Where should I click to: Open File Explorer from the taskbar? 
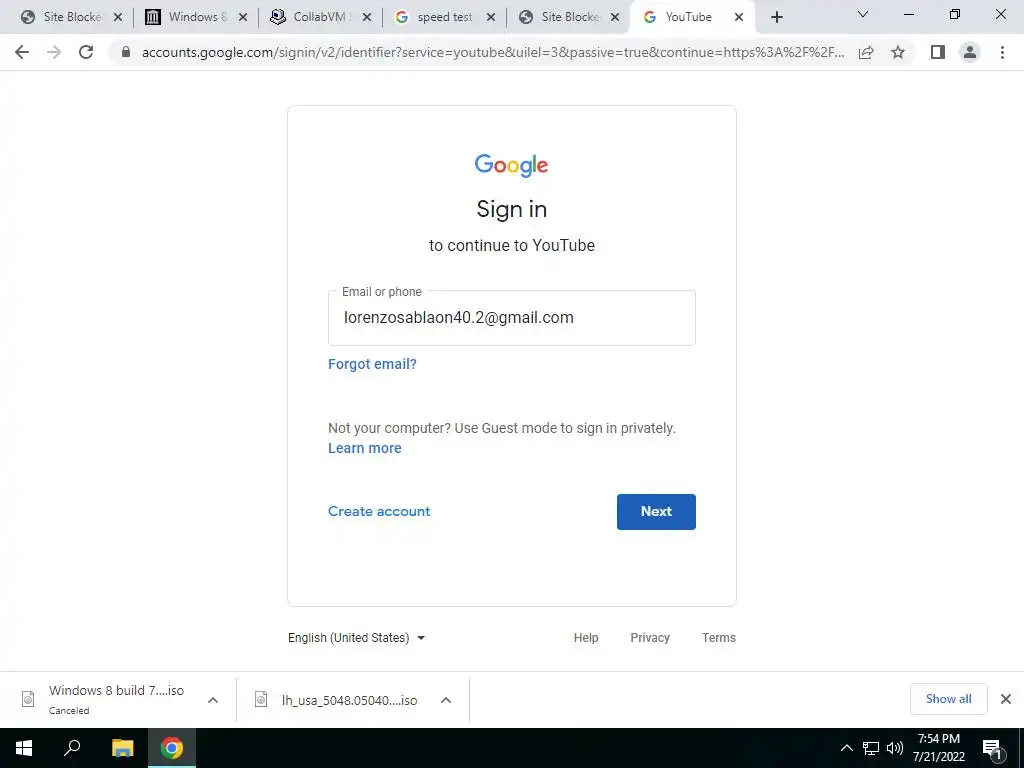click(123, 748)
